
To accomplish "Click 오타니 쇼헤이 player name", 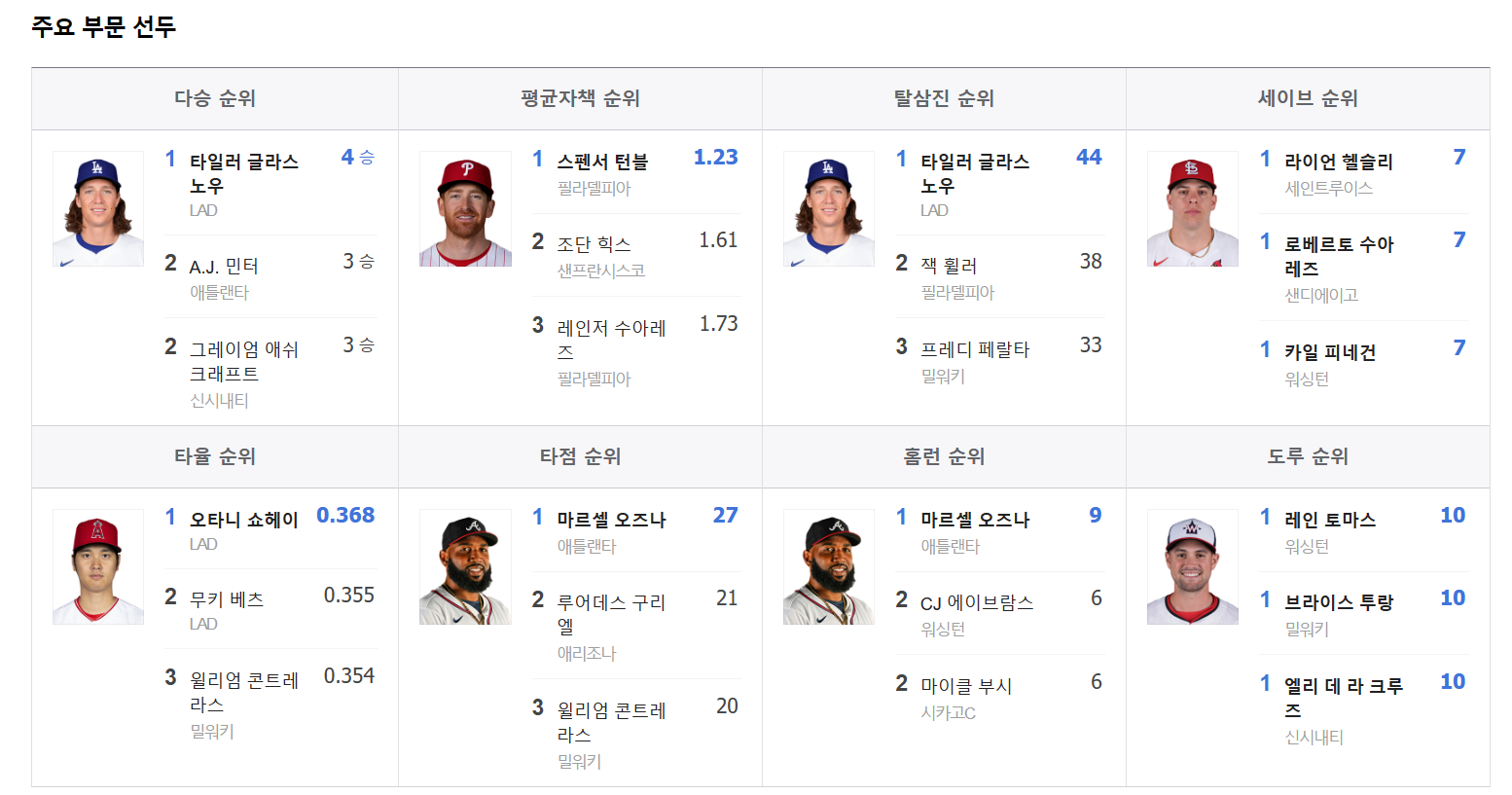I will coord(243,520).
